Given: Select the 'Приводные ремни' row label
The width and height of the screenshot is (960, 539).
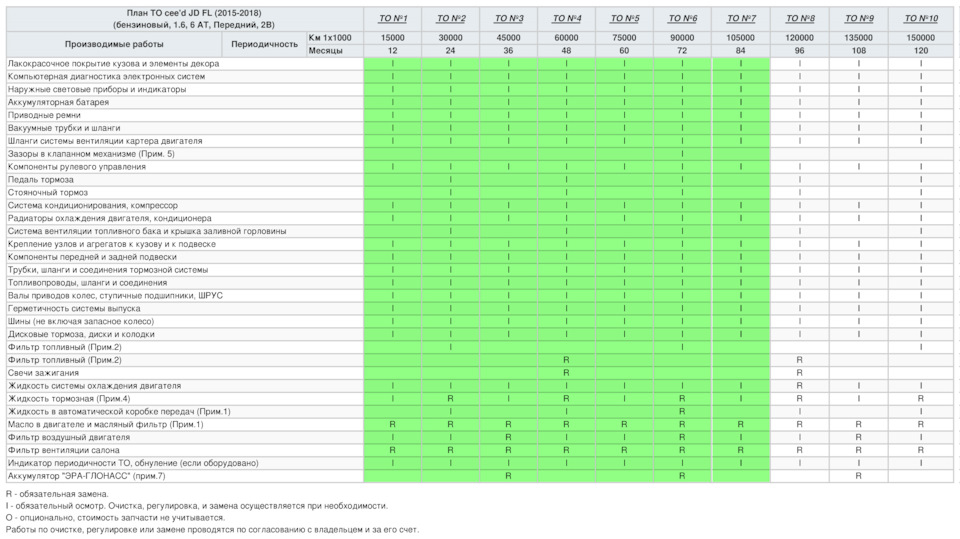Looking at the screenshot, I should click(x=44, y=115).
